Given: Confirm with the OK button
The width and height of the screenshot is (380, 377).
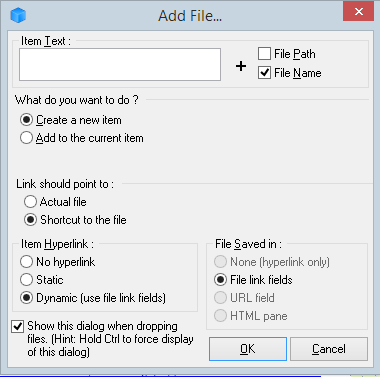Looking at the screenshot, I should [x=248, y=349].
